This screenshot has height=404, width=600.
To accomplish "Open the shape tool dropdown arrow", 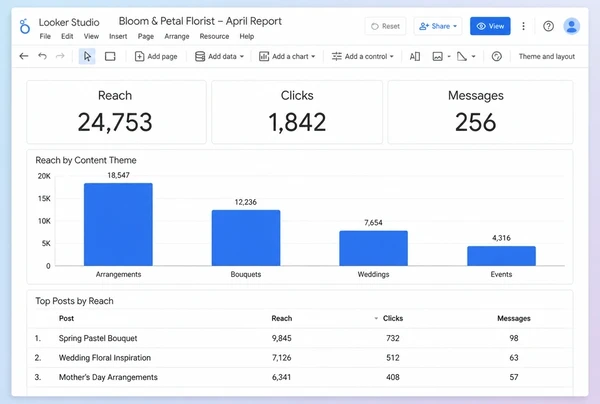I will (473, 57).
